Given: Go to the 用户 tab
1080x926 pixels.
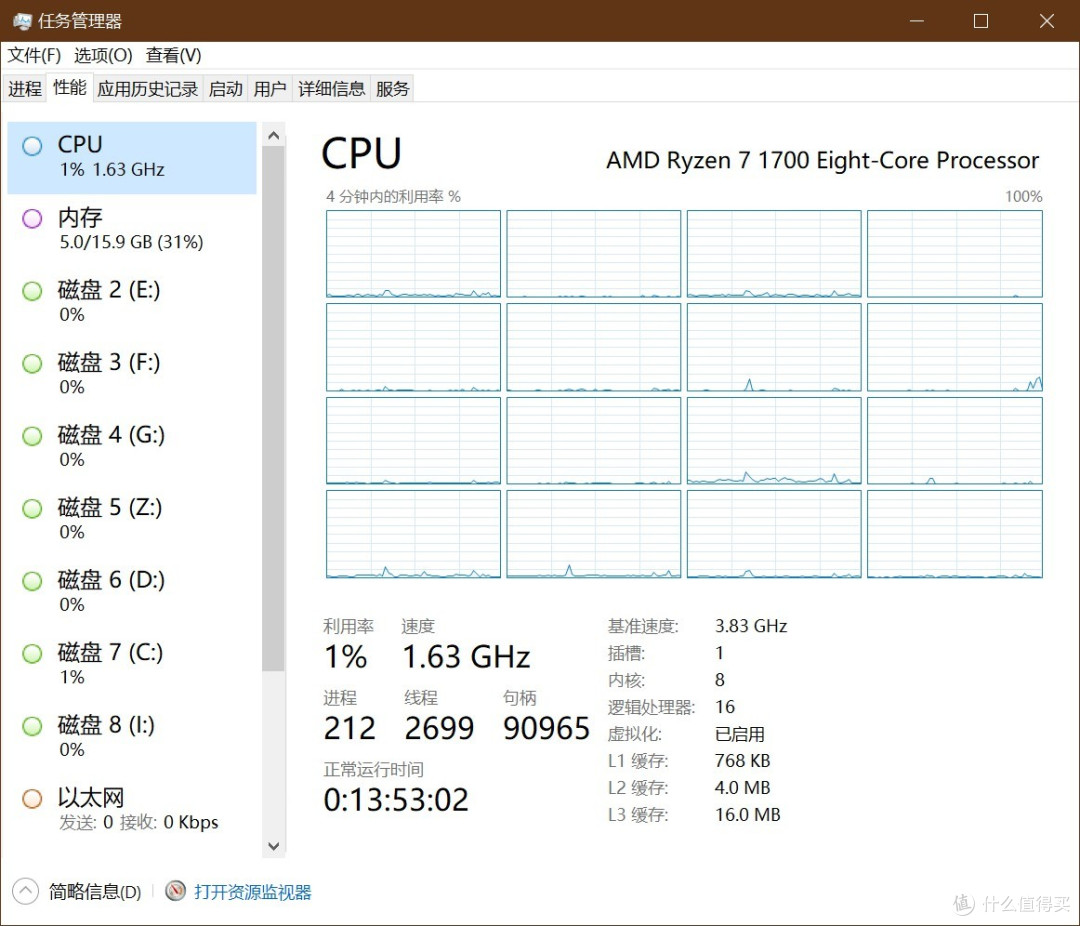Looking at the screenshot, I should coord(270,89).
